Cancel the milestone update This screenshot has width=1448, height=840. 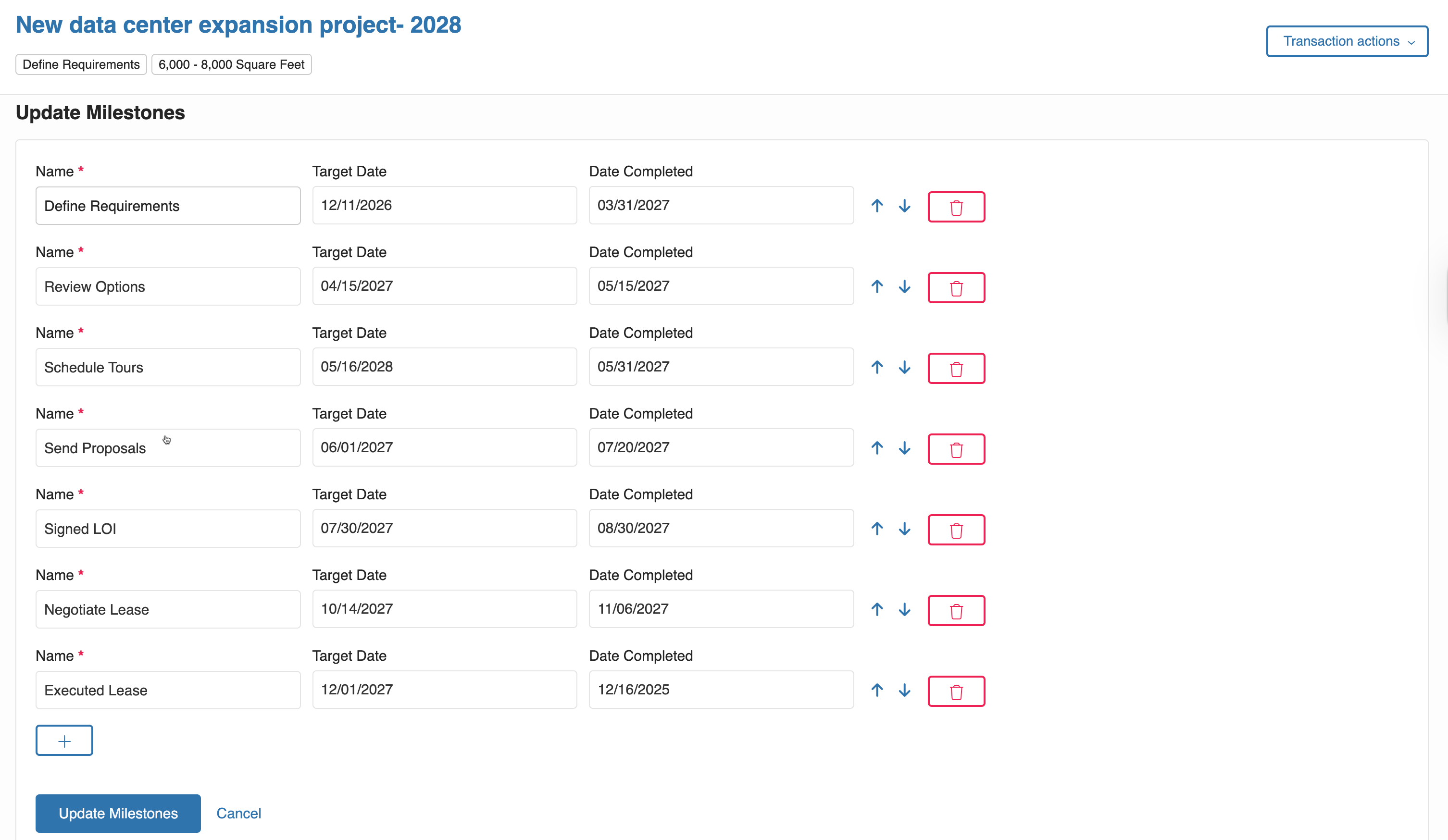(238, 813)
